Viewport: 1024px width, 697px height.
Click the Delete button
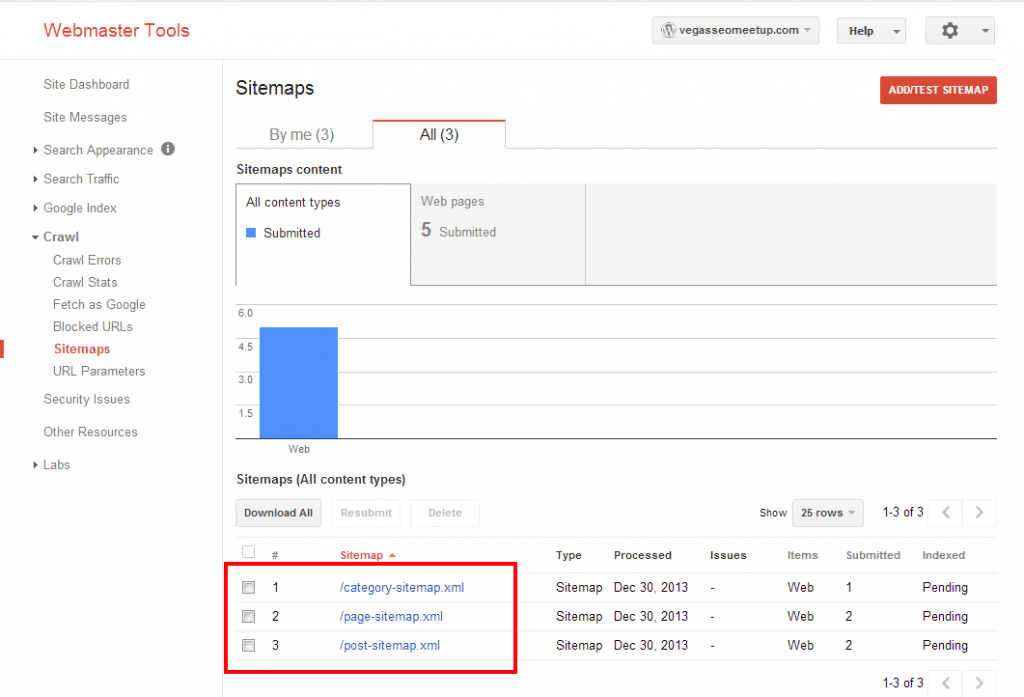coord(445,513)
